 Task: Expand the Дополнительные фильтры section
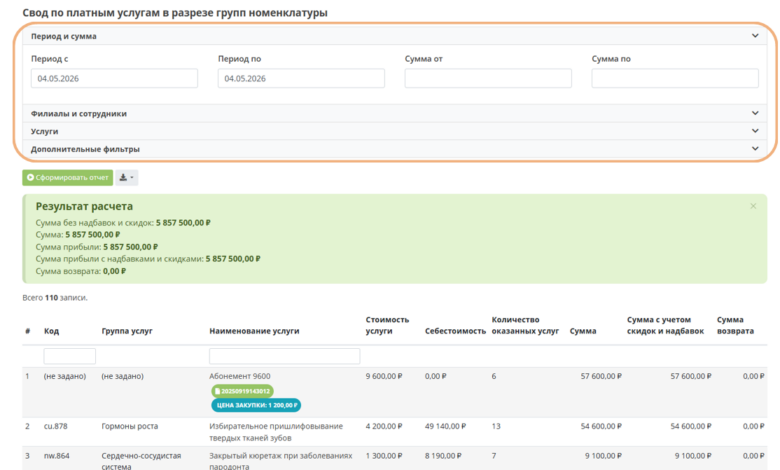coord(395,149)
